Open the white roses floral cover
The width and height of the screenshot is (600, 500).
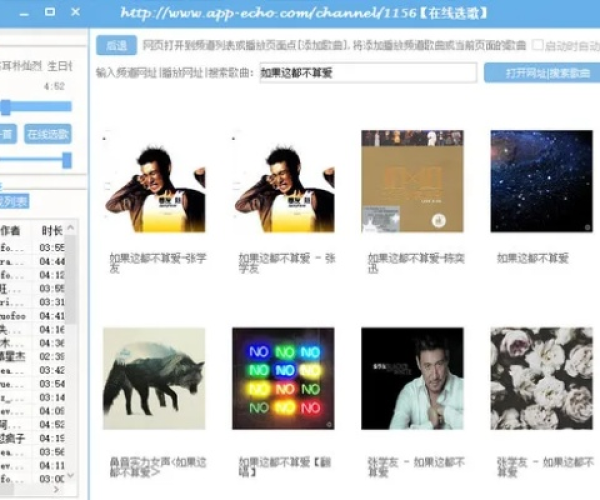point(542,378)
